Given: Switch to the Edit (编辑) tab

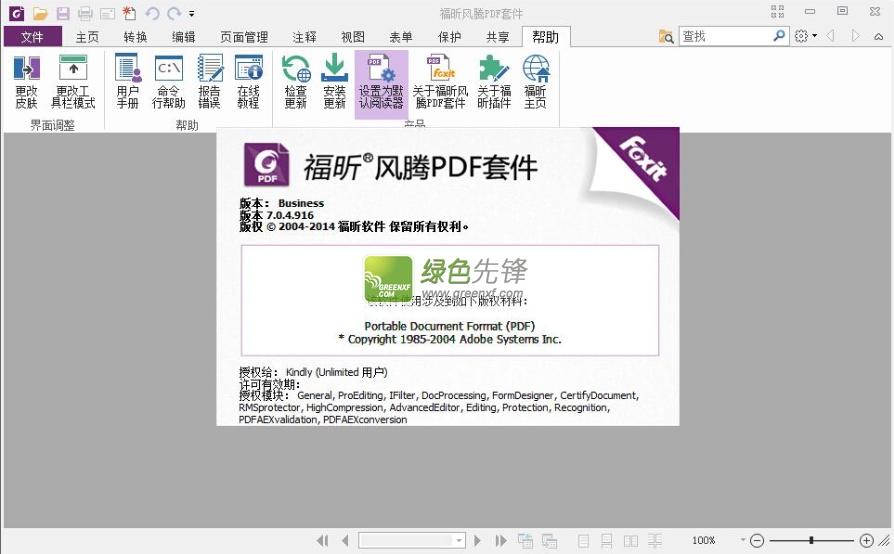Looking at the screenshot, I should pos(184,37).
